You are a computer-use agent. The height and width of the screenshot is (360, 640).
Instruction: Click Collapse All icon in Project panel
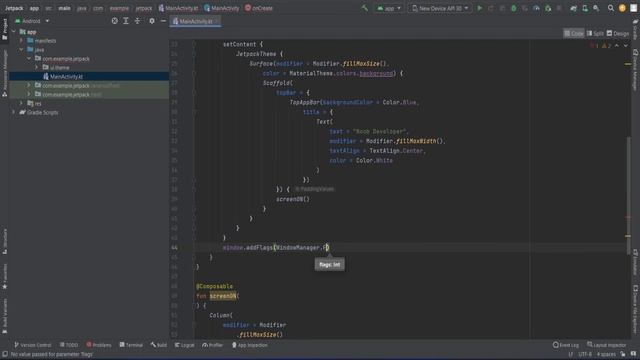point(138,21)
